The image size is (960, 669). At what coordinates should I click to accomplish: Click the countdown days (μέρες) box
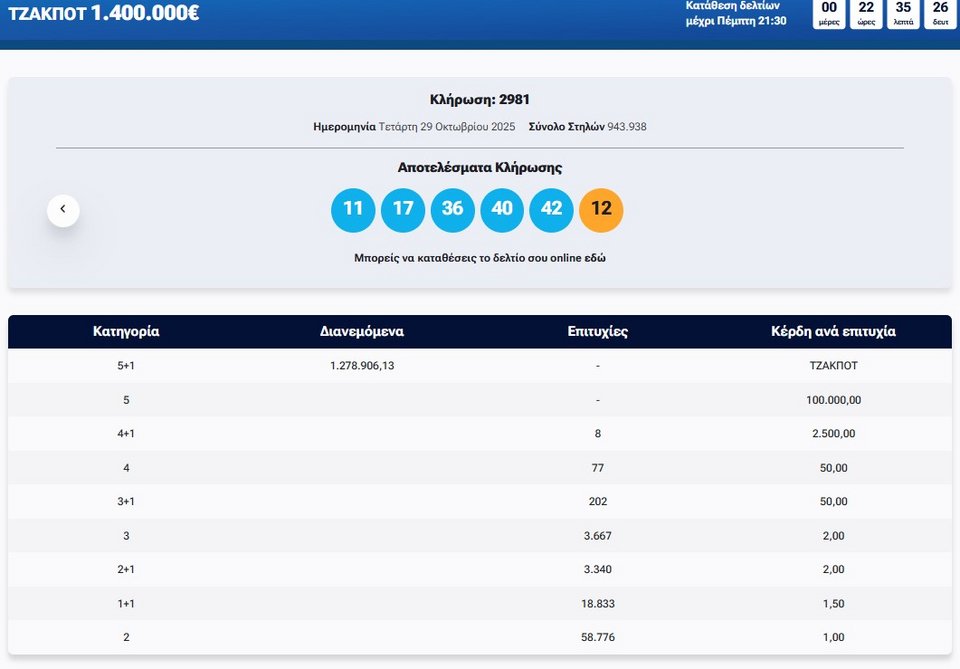click(x=829, y=13)
